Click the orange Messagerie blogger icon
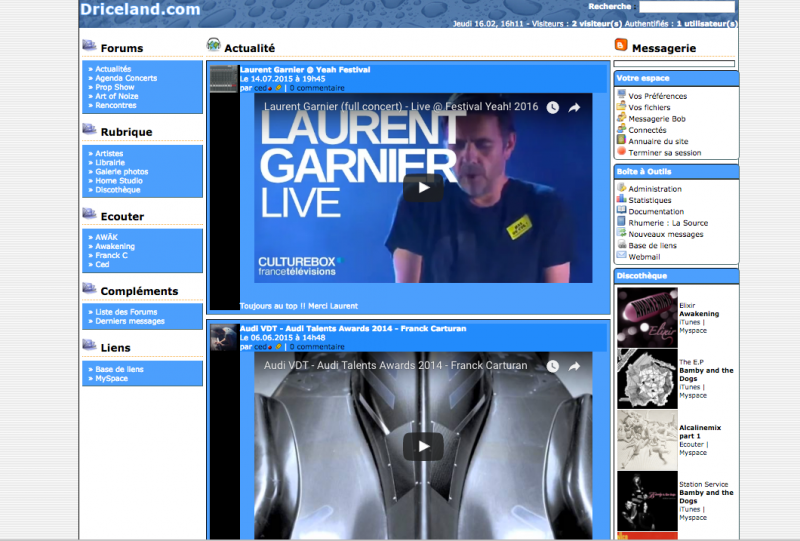Viewport: 800px width, 541px height. click(x=621, y=45)
